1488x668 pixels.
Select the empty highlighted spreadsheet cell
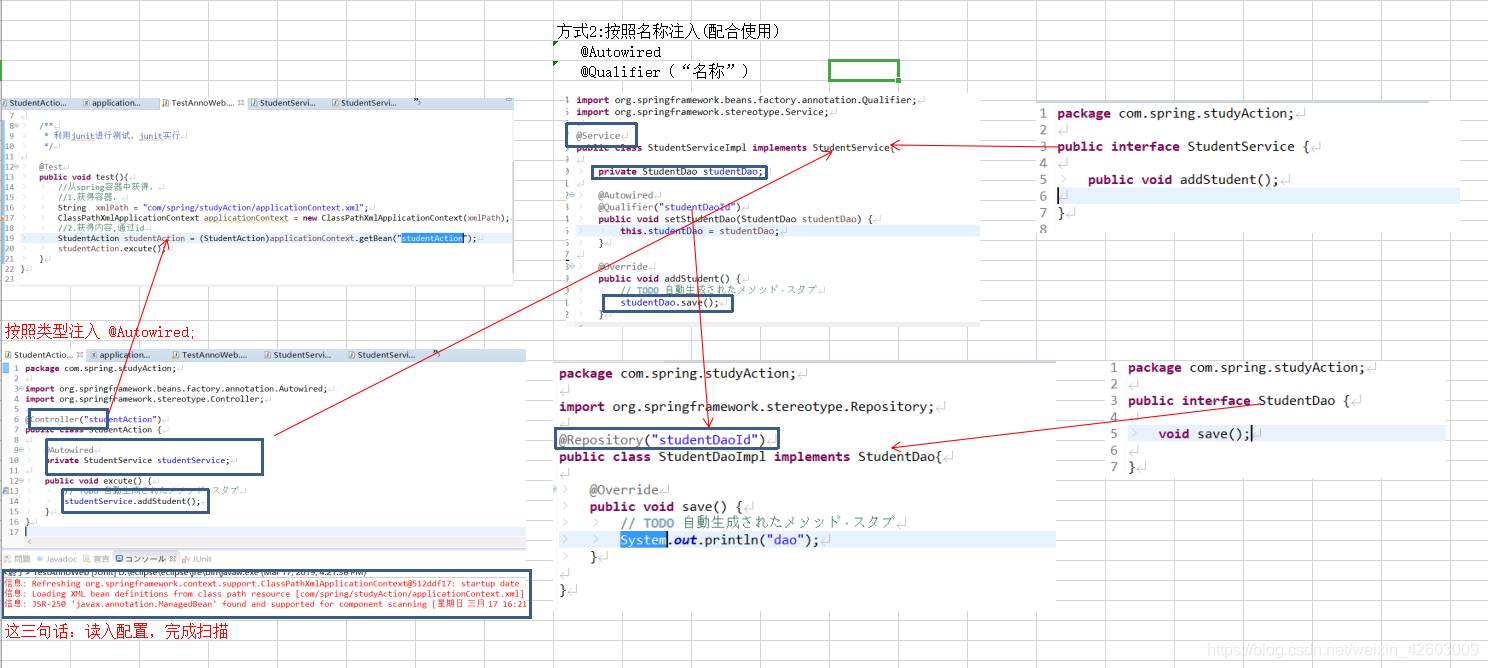tap(863, 70)
